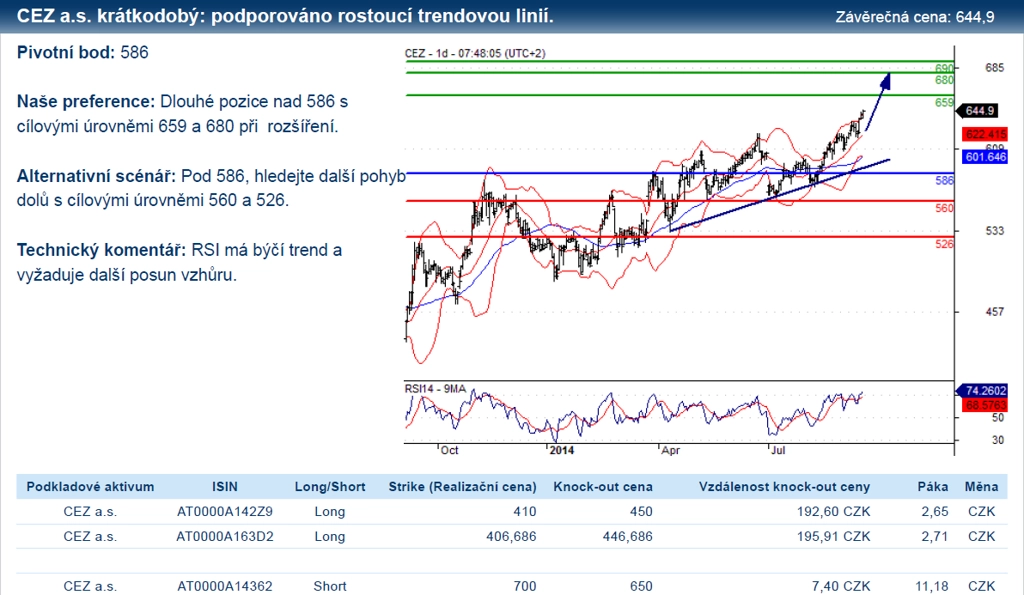Select the 'Podkladové aktivum' column header
Image resolution: width=1024 pixels, height=595 pixels.
click(x=90, y=487)
